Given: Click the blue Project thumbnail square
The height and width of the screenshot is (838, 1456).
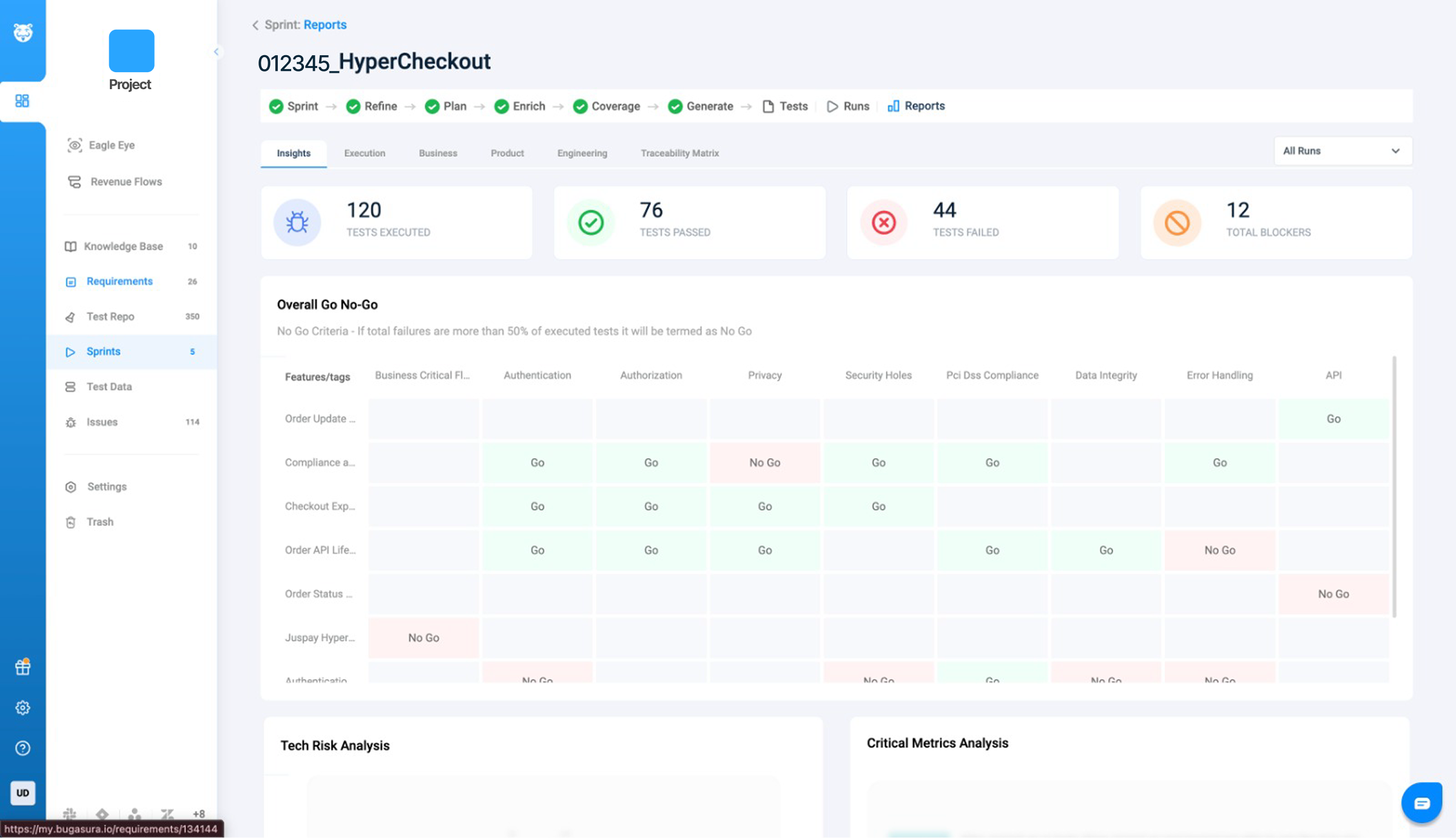Looking at the screenshot, I should [132, 51].
